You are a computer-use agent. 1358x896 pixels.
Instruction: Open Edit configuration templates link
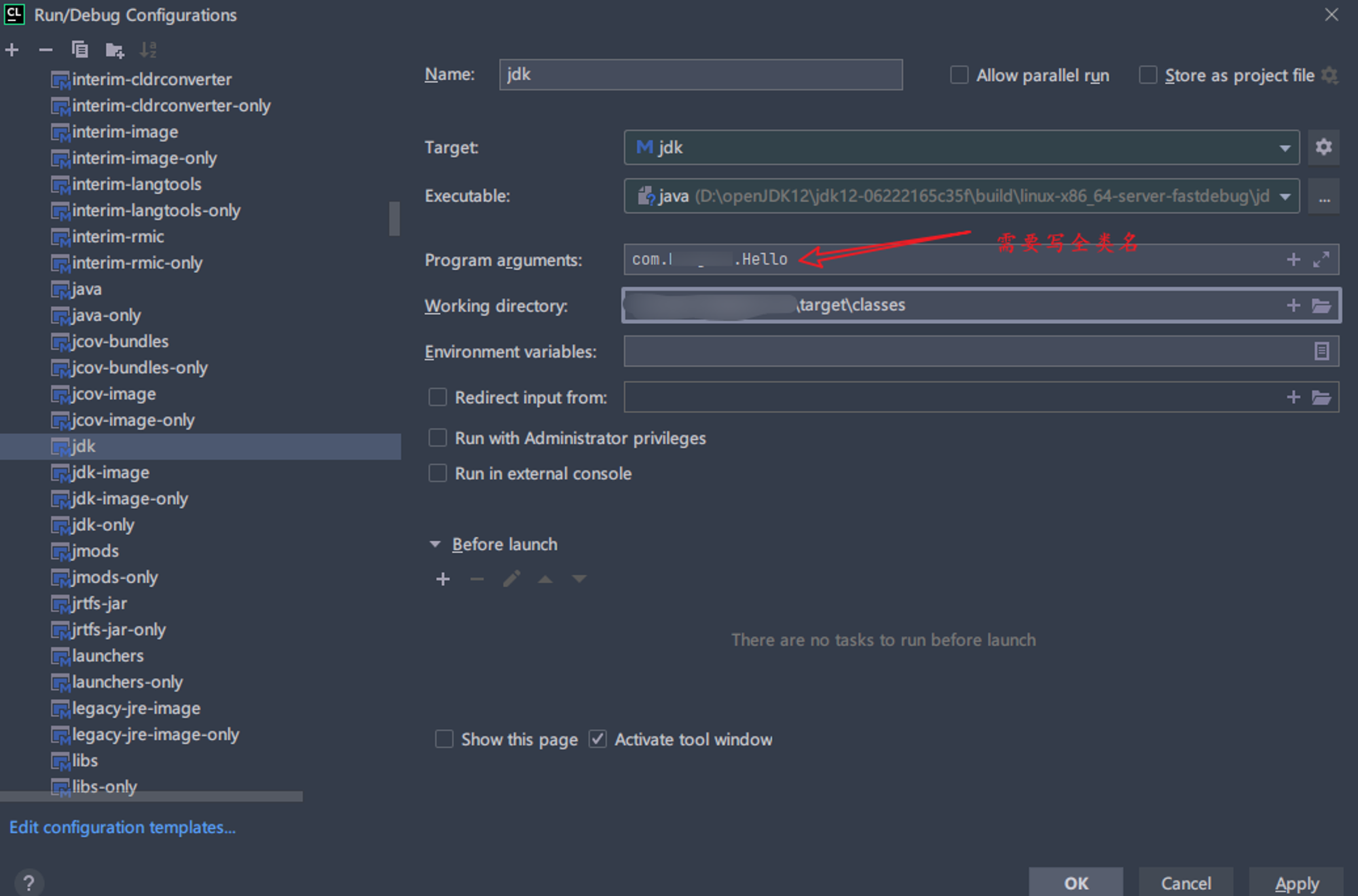pos(122,827)
